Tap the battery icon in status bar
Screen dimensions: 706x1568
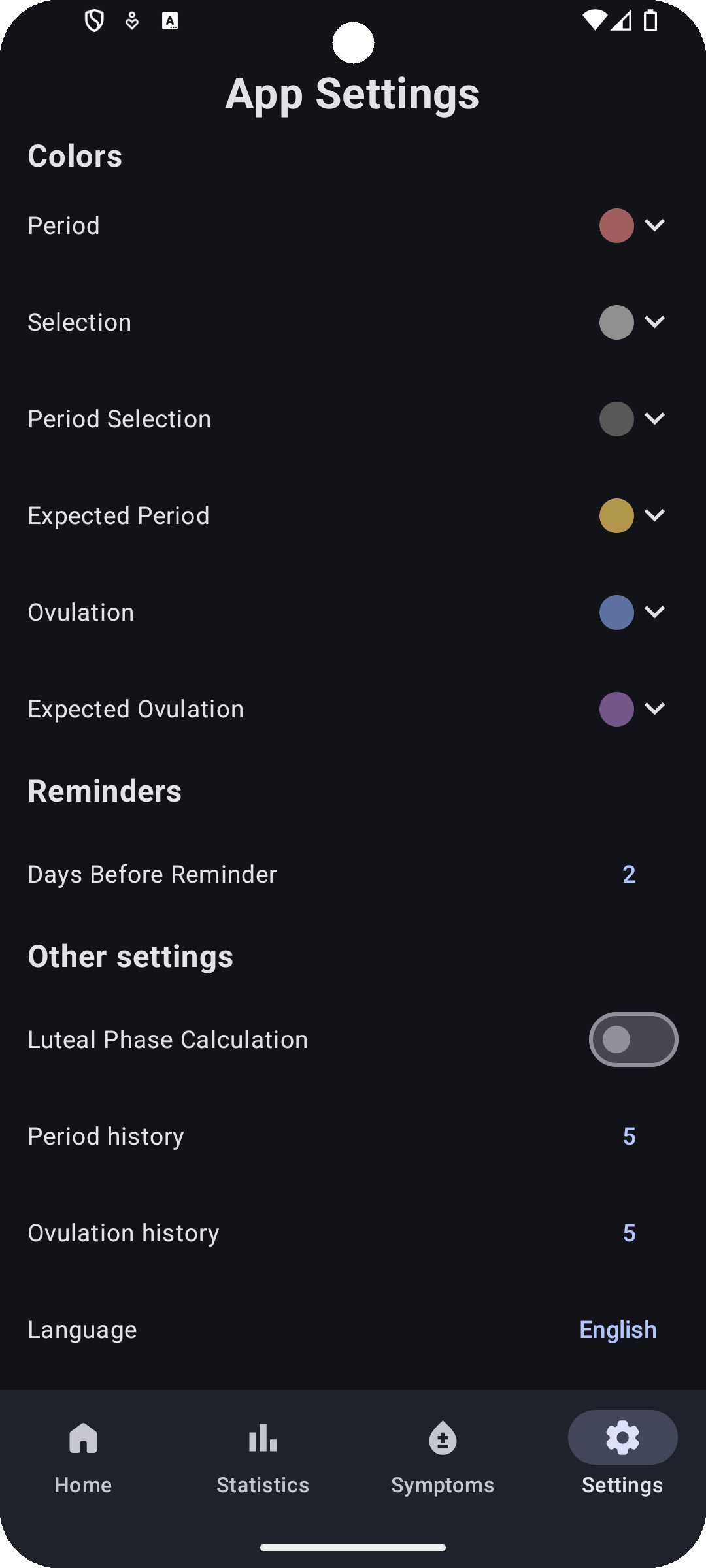pyautogui.click(x=650, y=21)
